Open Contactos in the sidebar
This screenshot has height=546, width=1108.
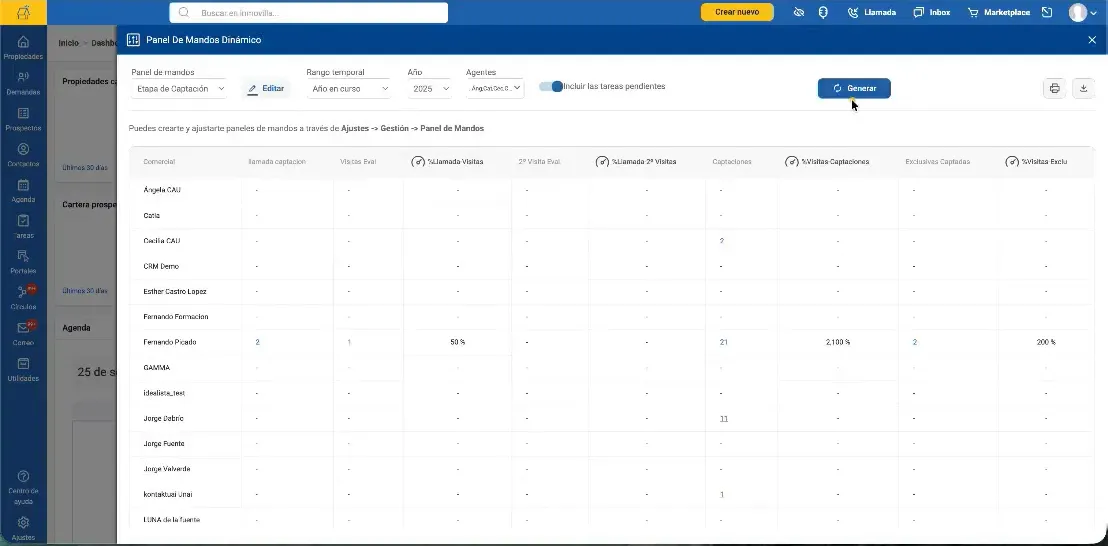point(23,155)
